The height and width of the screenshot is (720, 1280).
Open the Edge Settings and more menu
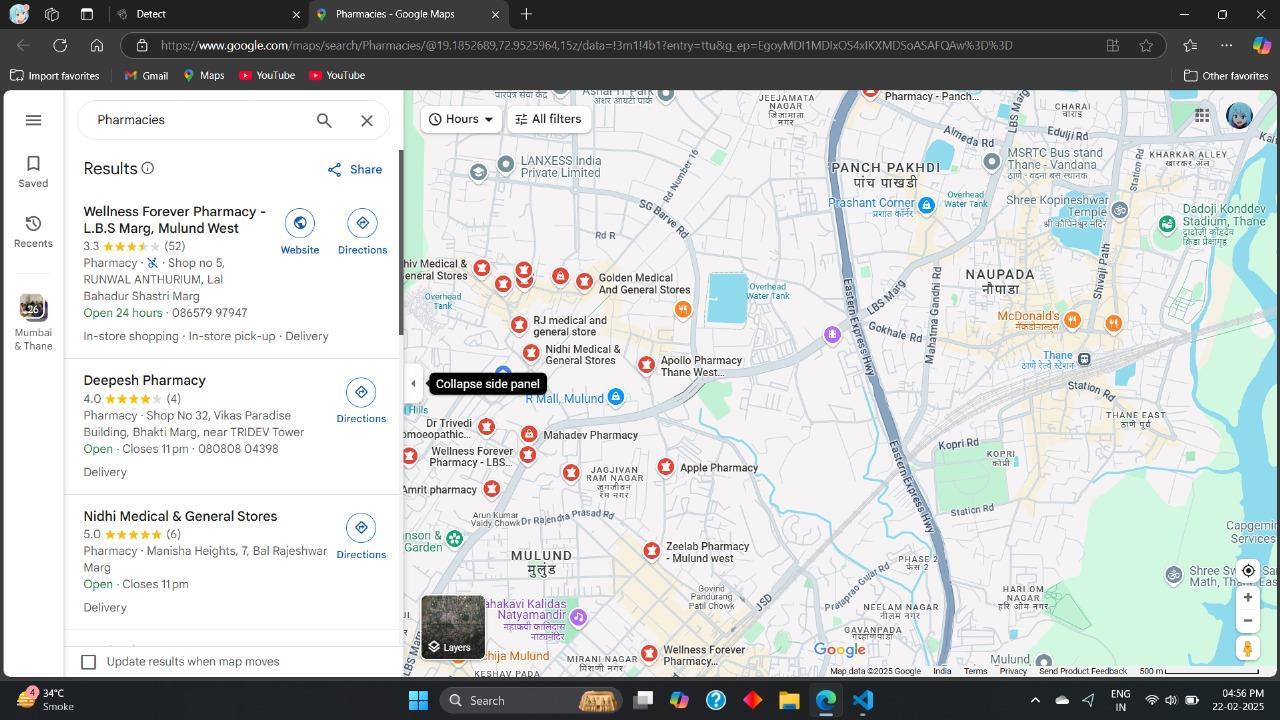click(x=1226, y=46)
